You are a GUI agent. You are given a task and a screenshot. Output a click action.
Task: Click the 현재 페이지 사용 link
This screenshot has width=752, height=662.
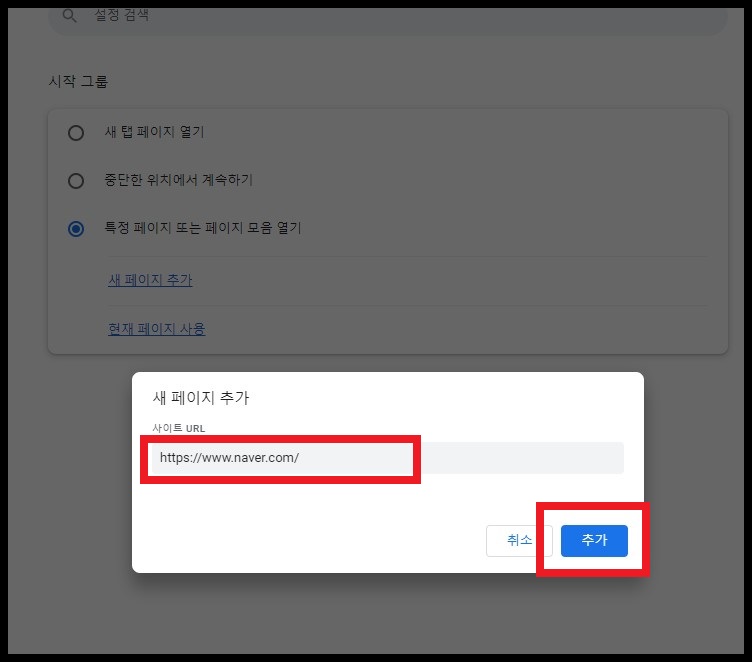pyautogui.click(x=157, y=329)
